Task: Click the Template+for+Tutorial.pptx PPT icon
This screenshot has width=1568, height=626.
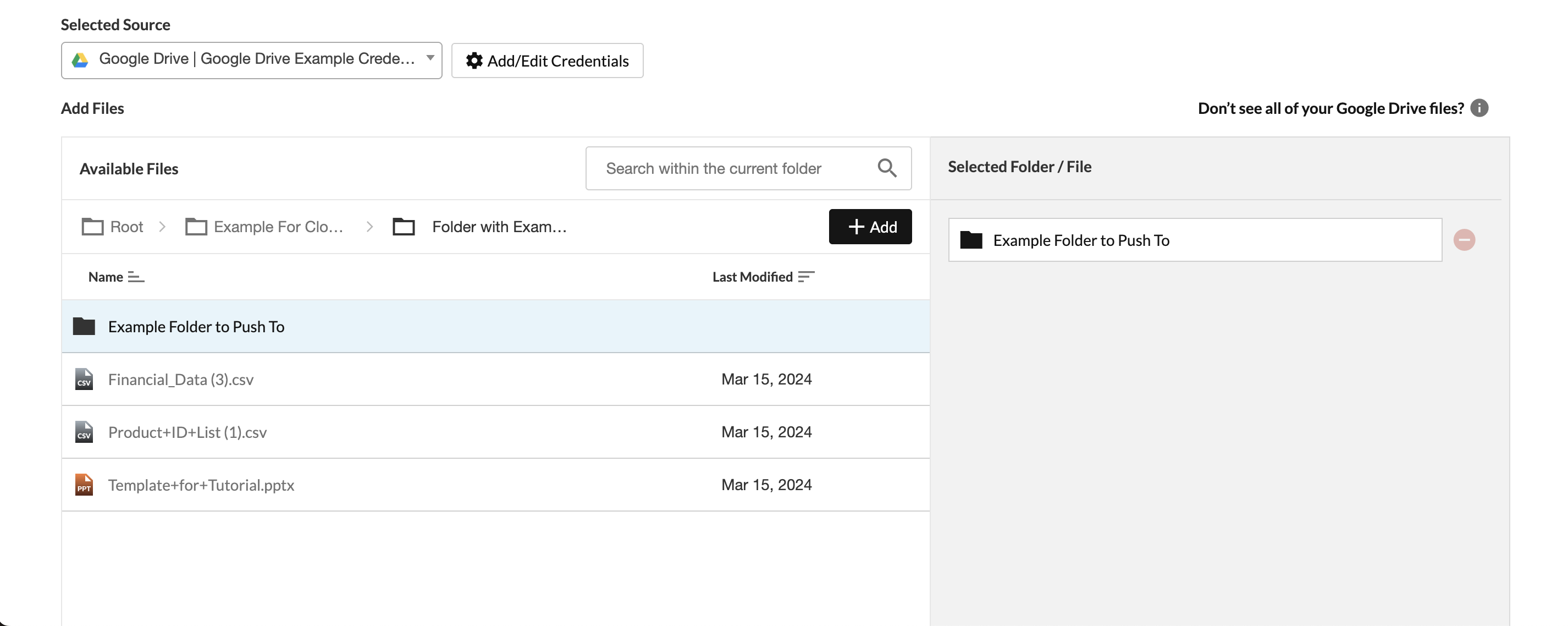Action: click(x=84, y=485)
